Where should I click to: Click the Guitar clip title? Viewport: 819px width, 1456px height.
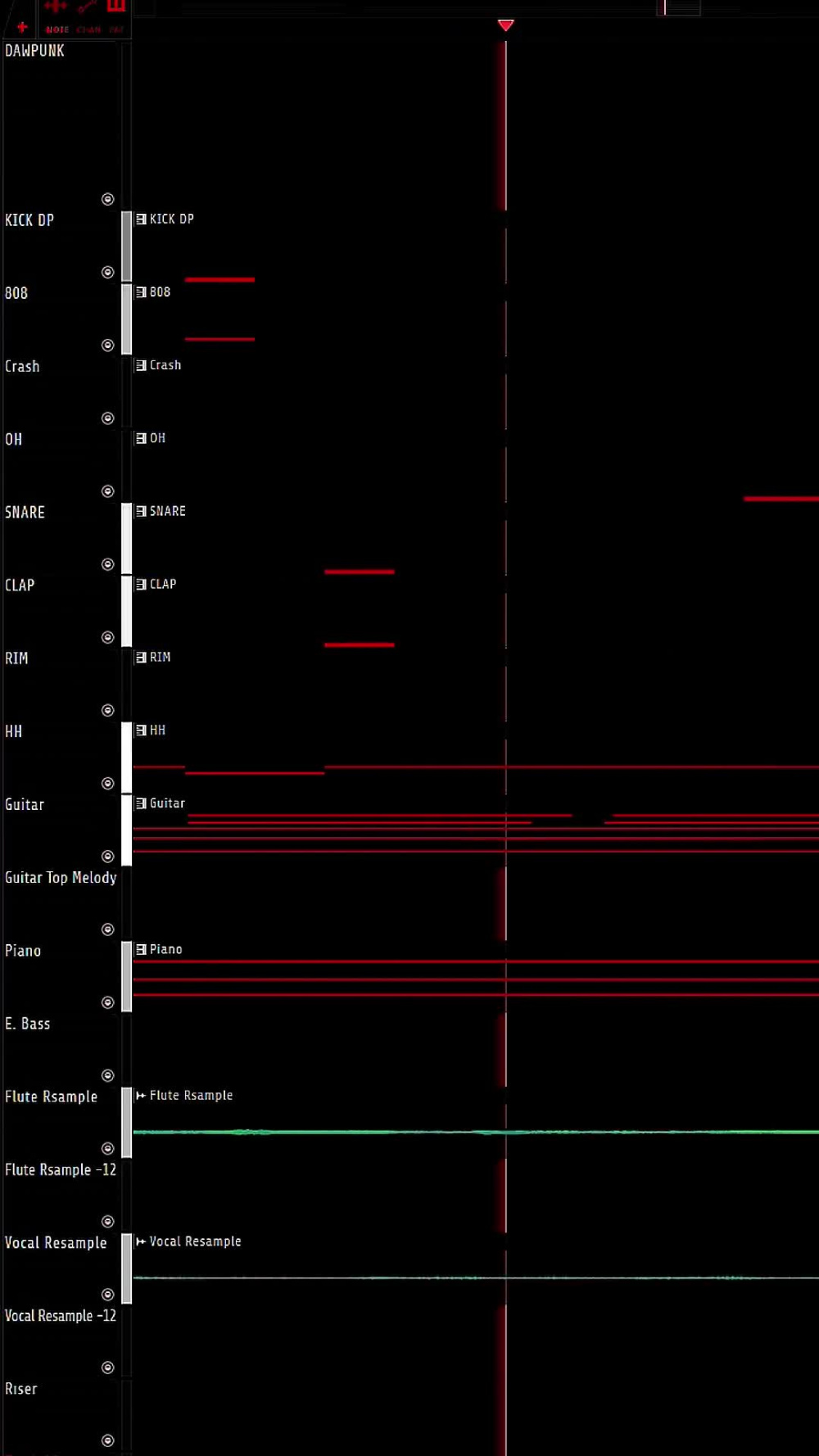(x=167, y=803)
